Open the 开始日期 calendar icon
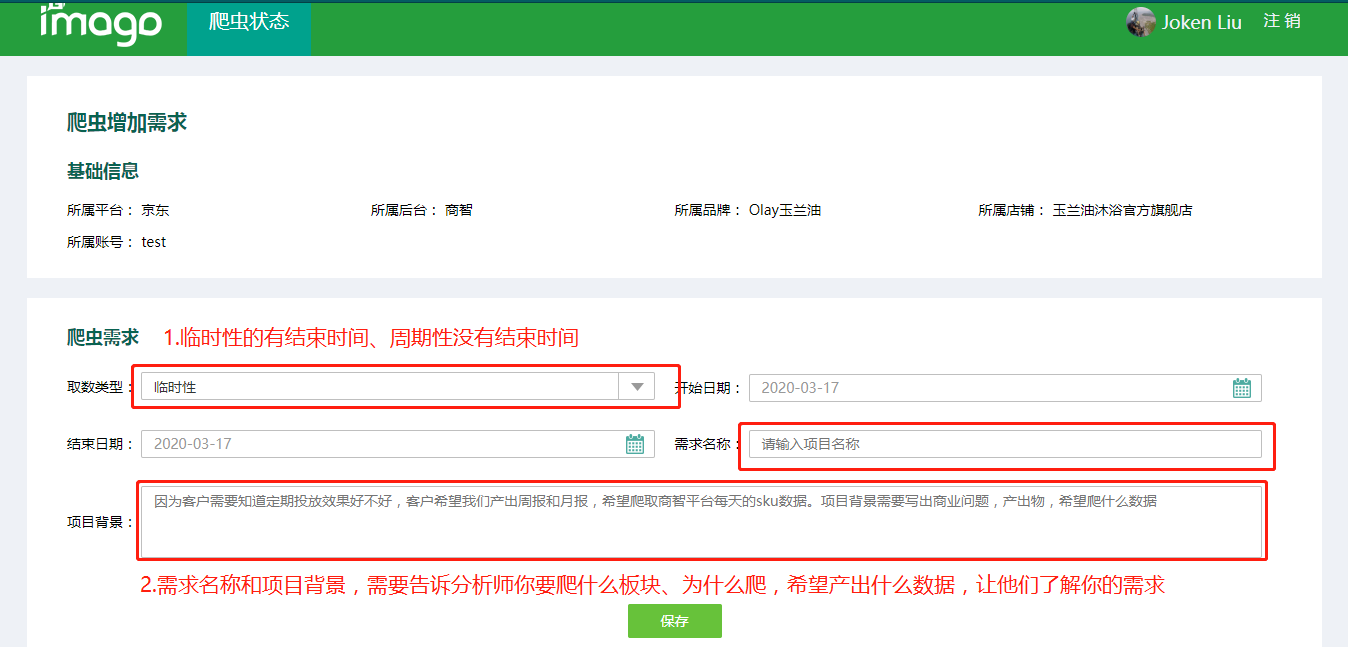This screenshot has height=647, width=1348. point(1242,388)
